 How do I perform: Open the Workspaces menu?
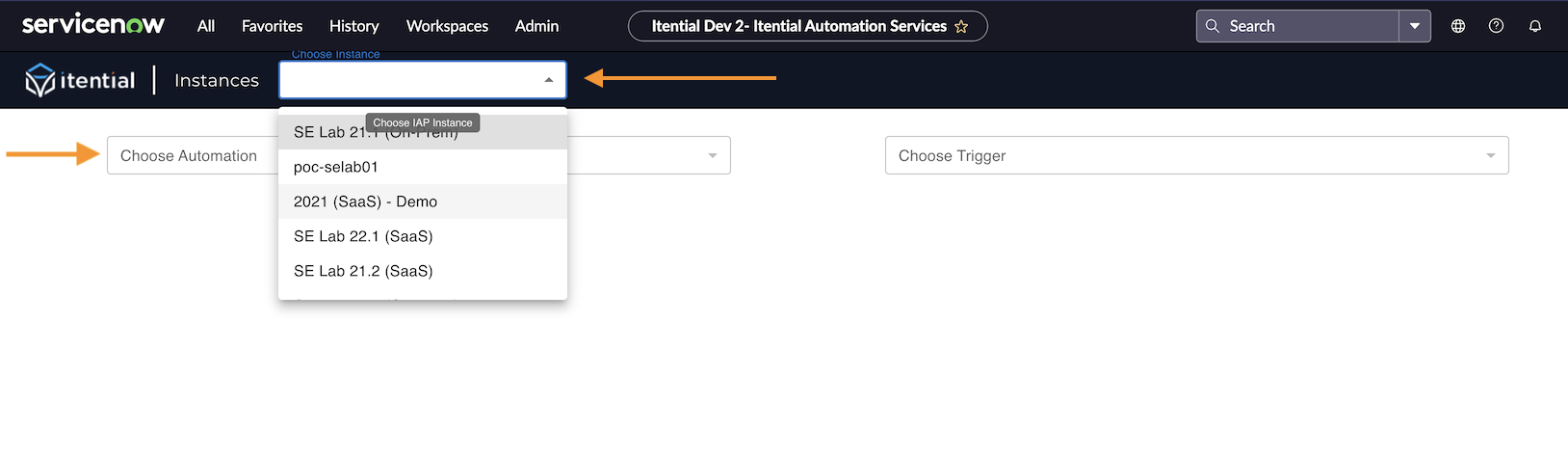[447, 26]
